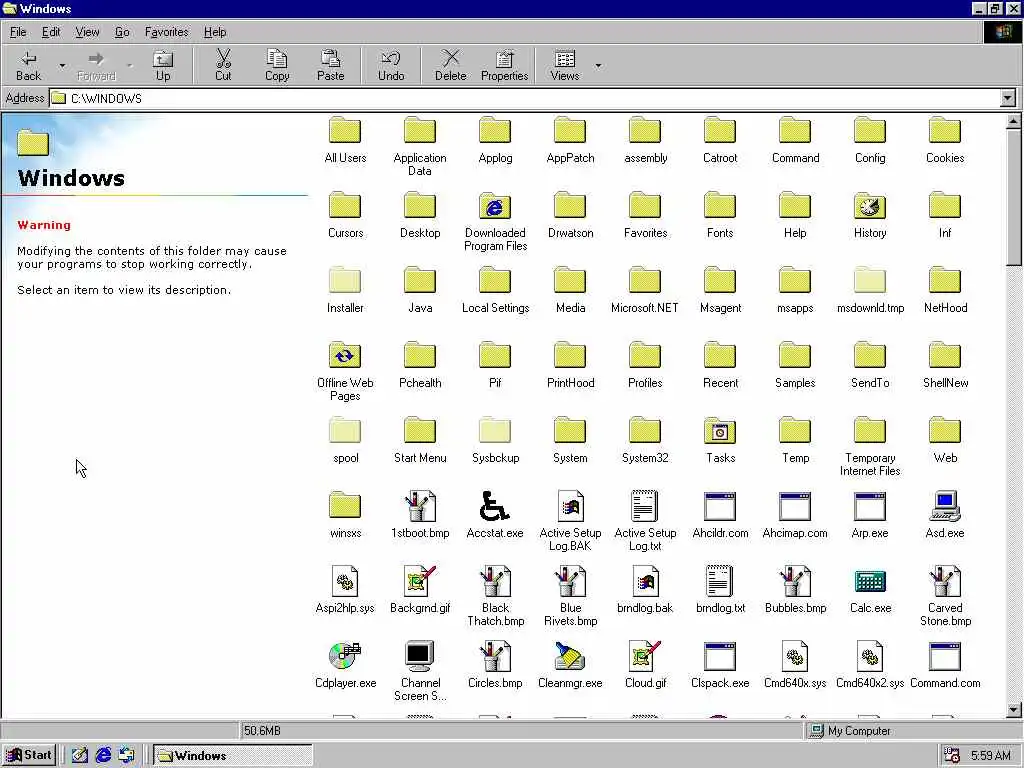Open the Go menu
The height and width of the screenshot is (768, 1024).
[x=122, y=32]
